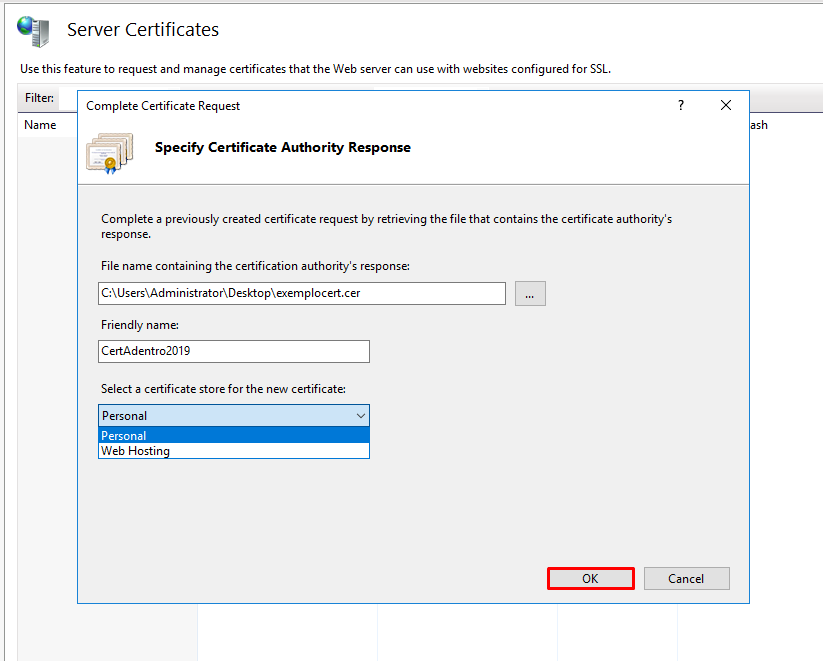Click the Friendly name text field
The image size is (823, 661).
point(233,351)
